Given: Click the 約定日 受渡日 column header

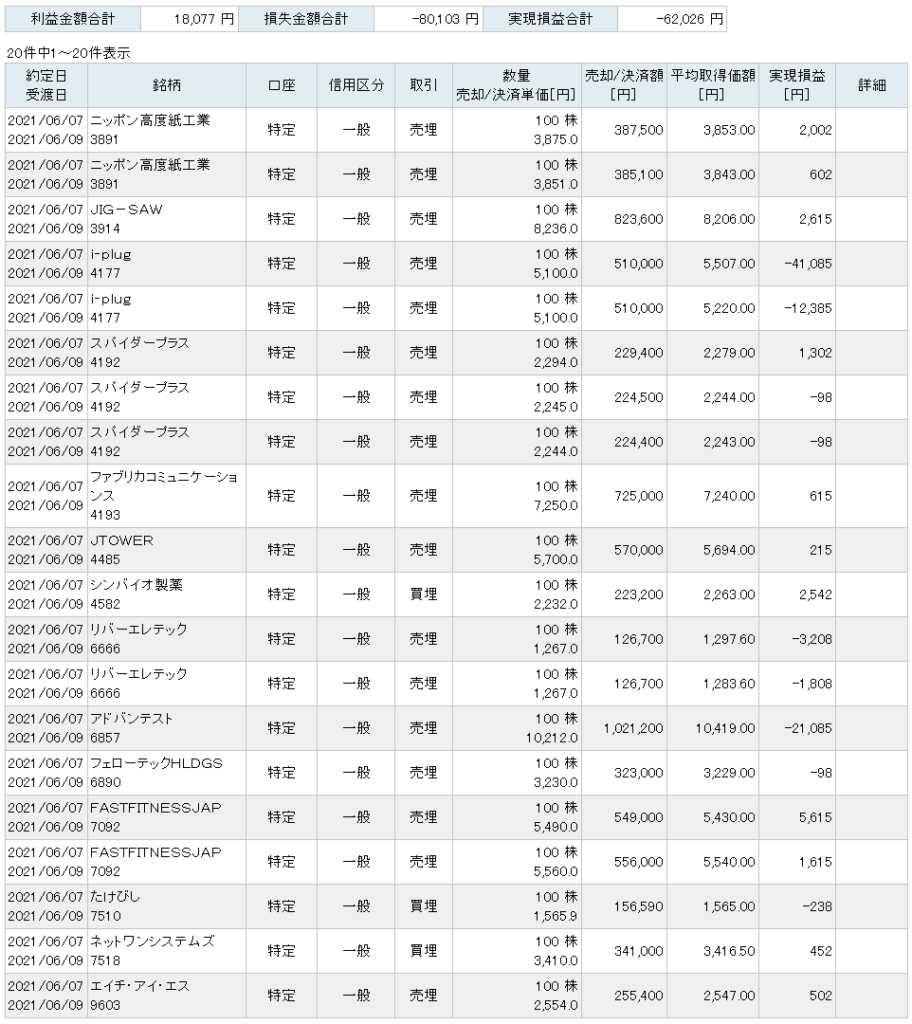Looking at the screenshot, I should click(46, 86).
